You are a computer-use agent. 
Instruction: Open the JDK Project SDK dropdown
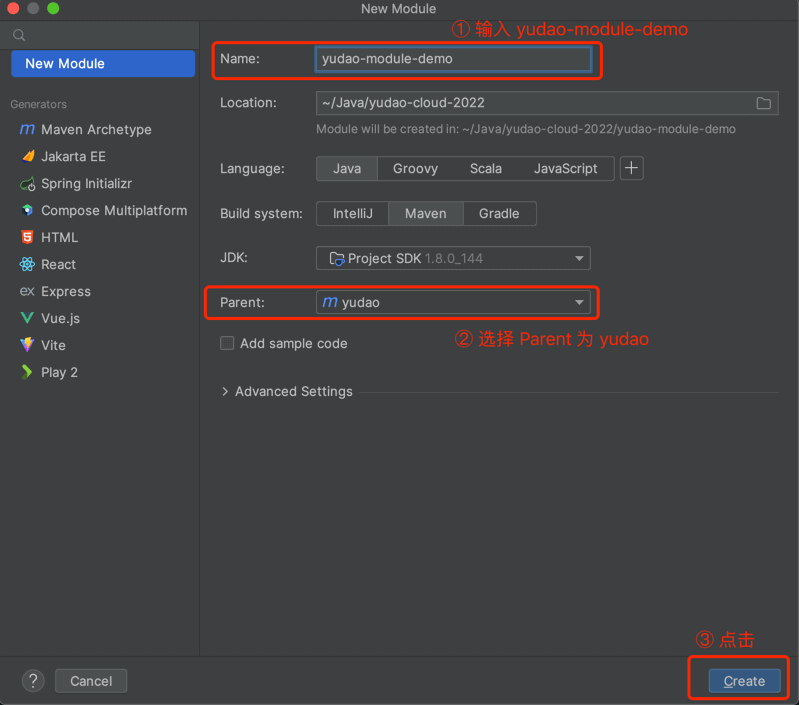point(453,258)
